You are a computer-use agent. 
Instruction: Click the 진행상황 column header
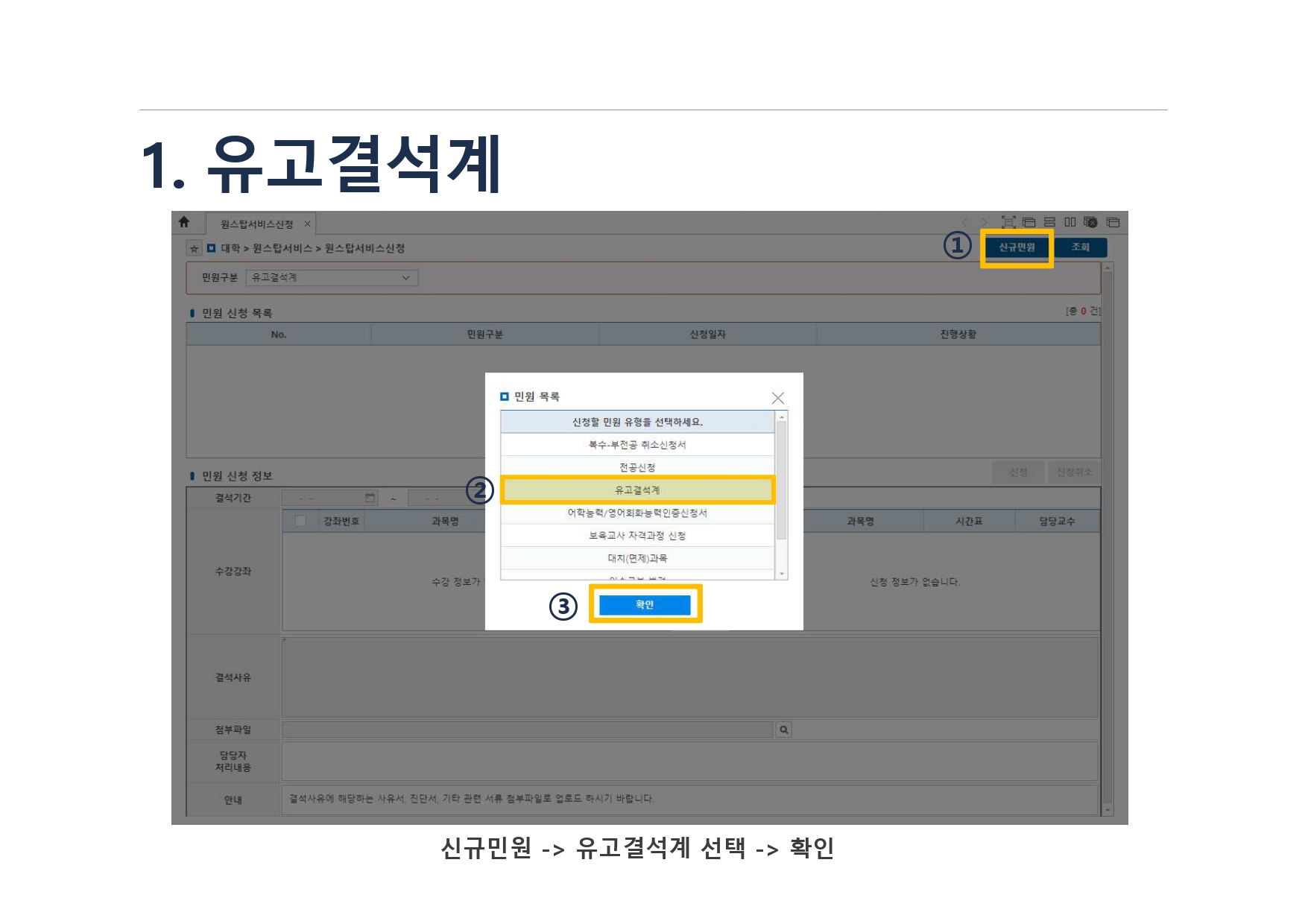click(958, 335)
